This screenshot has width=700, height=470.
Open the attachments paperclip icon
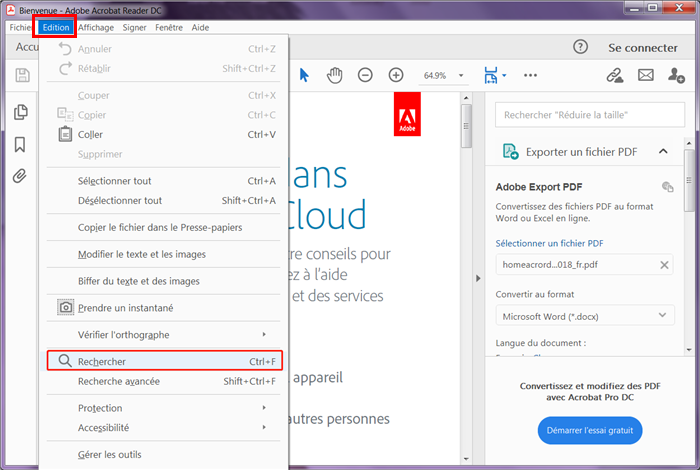[x=20, y=176]
